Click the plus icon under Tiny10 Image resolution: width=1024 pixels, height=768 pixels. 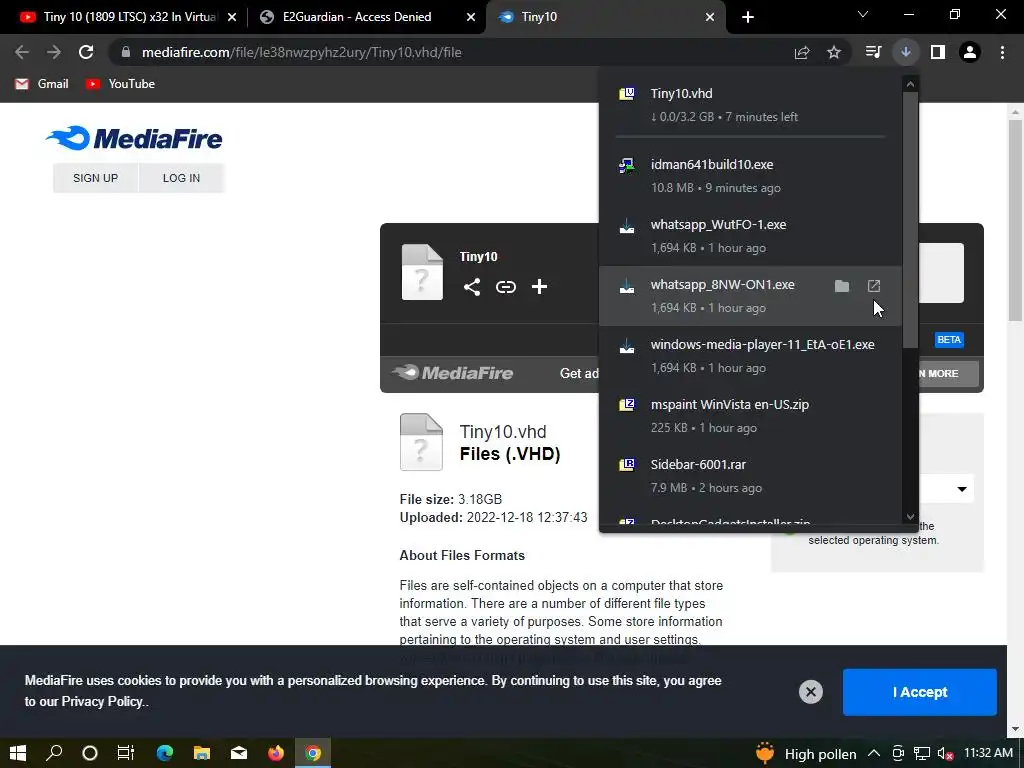(539, 287)
